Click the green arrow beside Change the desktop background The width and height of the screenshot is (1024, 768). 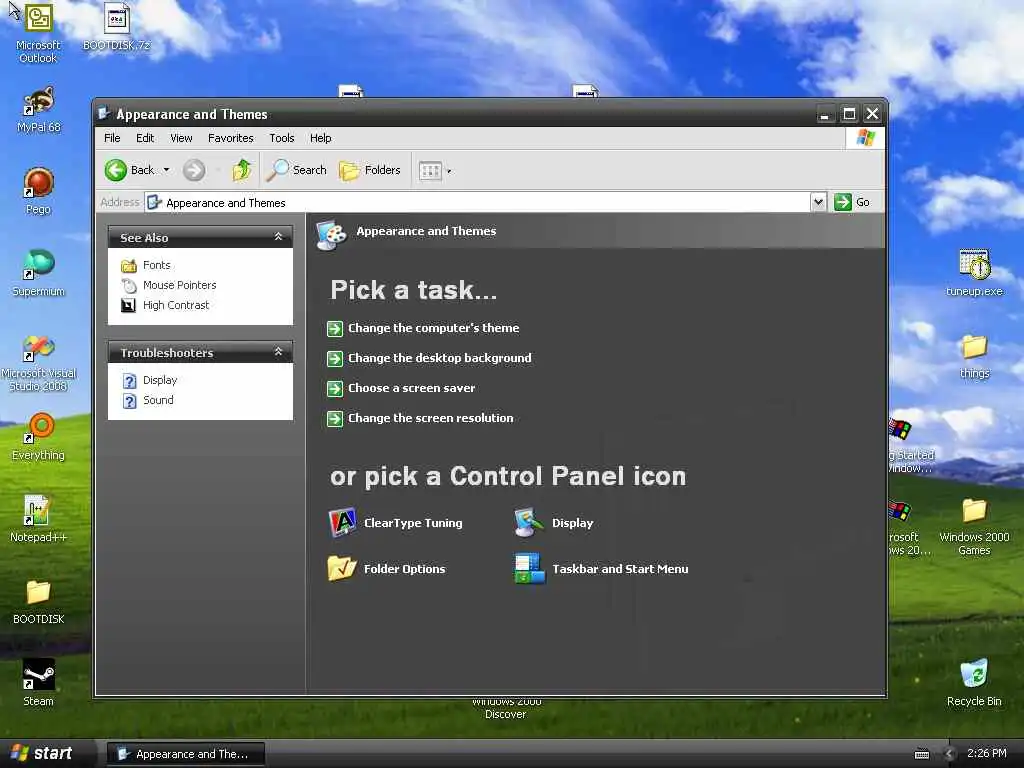pos(334,359)
